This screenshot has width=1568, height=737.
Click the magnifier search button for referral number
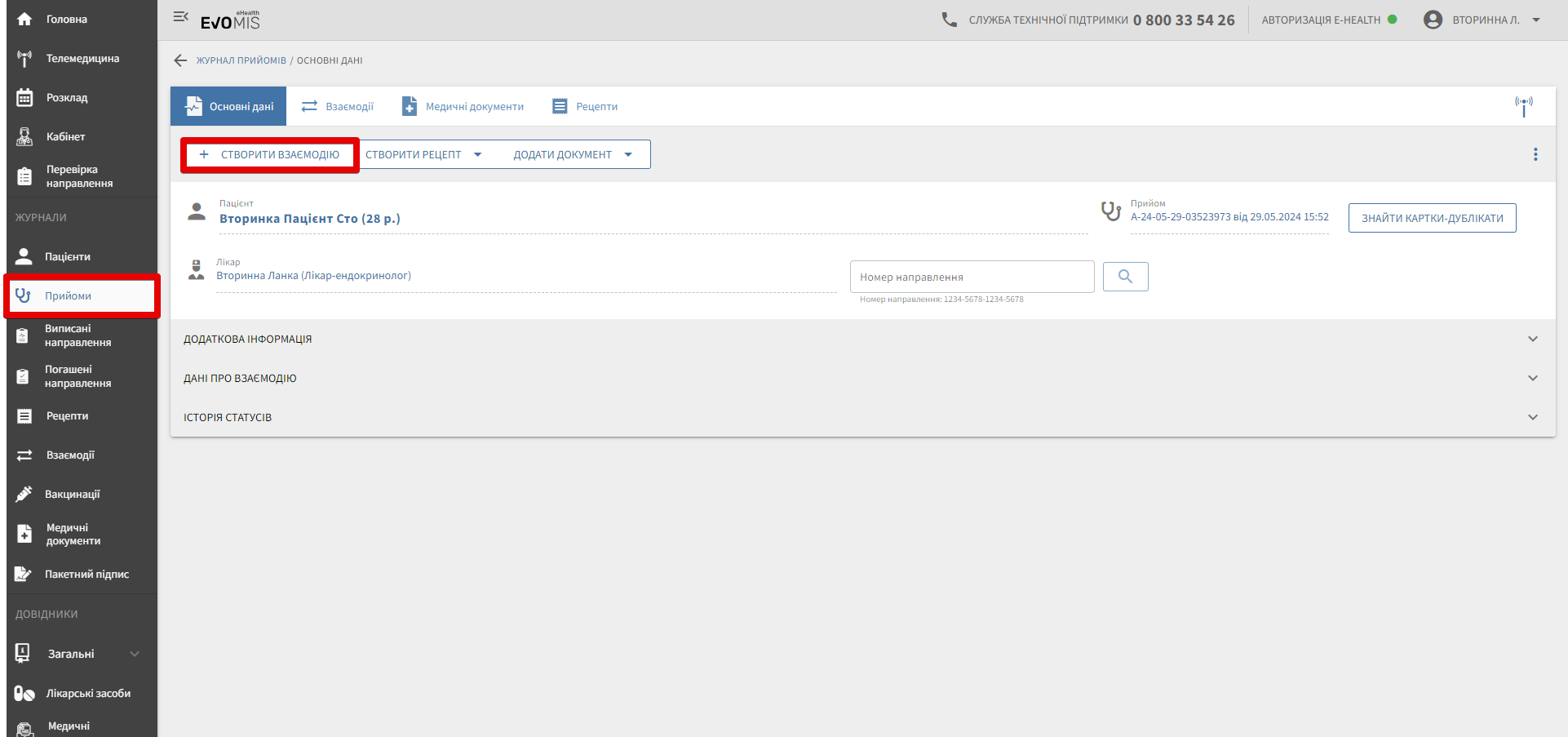click(x=1125, y=277)
